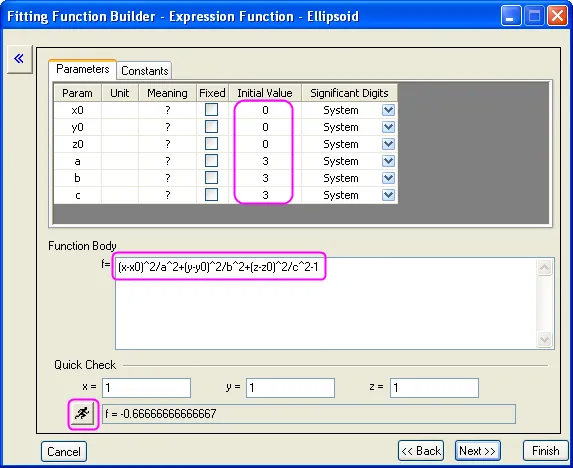
Task: Click the Meaning column header
Action: (167, 93)
